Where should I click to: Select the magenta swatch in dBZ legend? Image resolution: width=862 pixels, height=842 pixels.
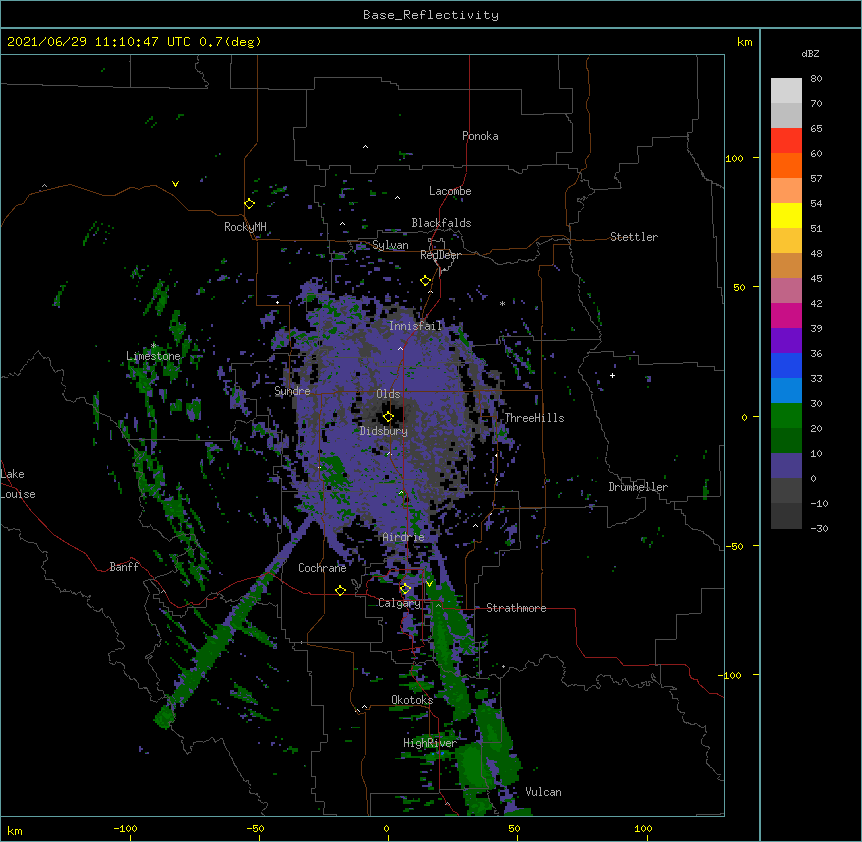[x=786, y=315]
